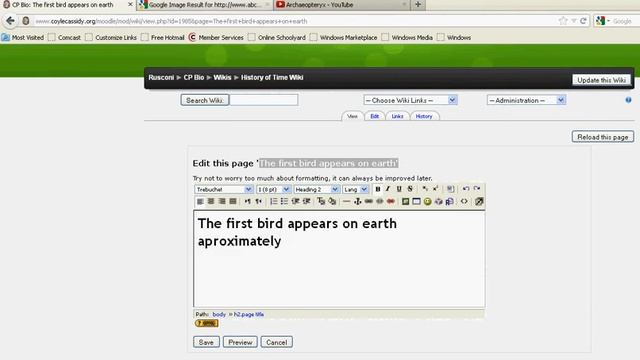
Task: Click the red remove-link icon
Action: (x=391, y=201)
